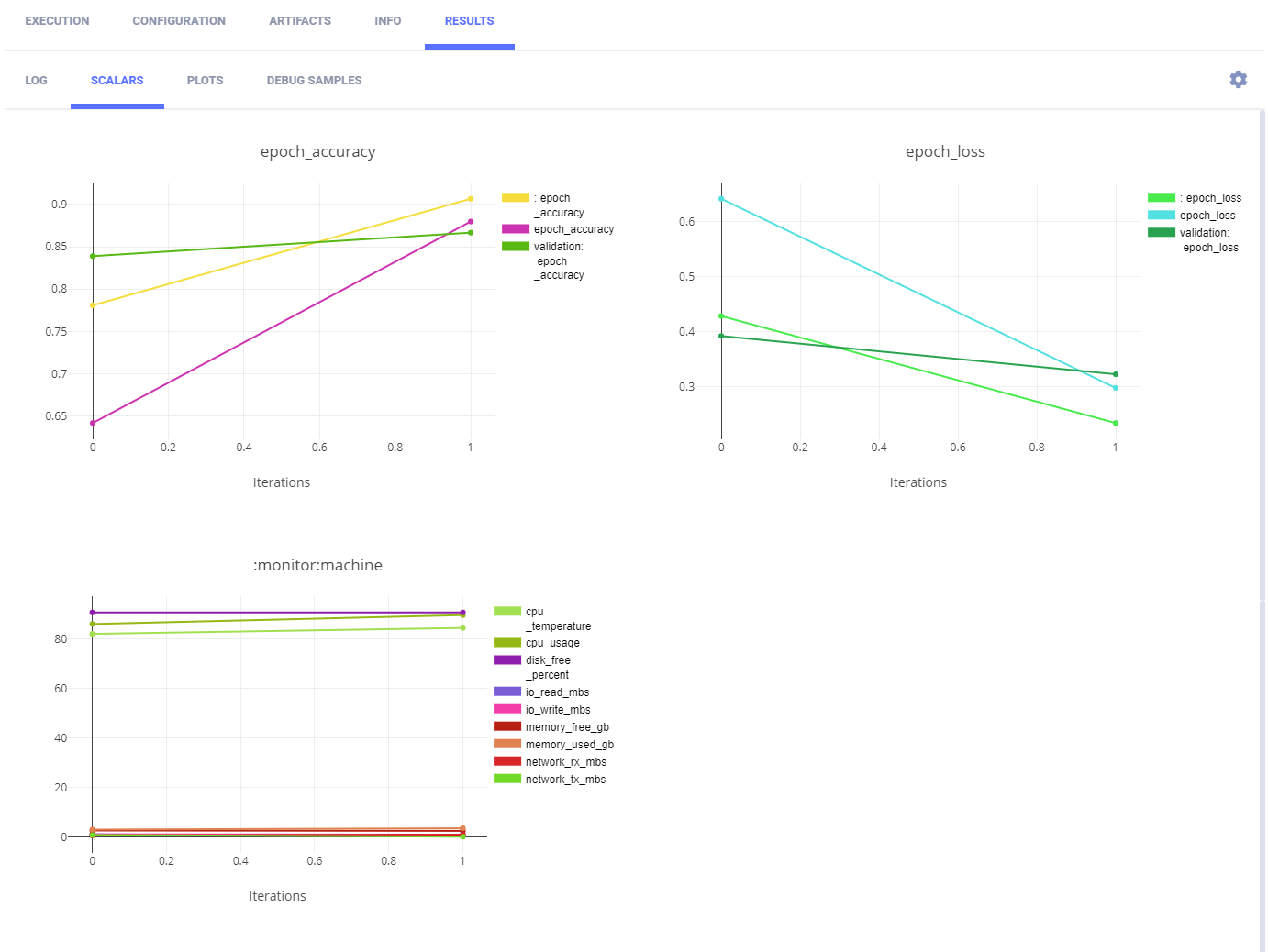The image size is (1268, 952).
Task: Select the Scalars sub-tab
Action: (x=117, y=81)
